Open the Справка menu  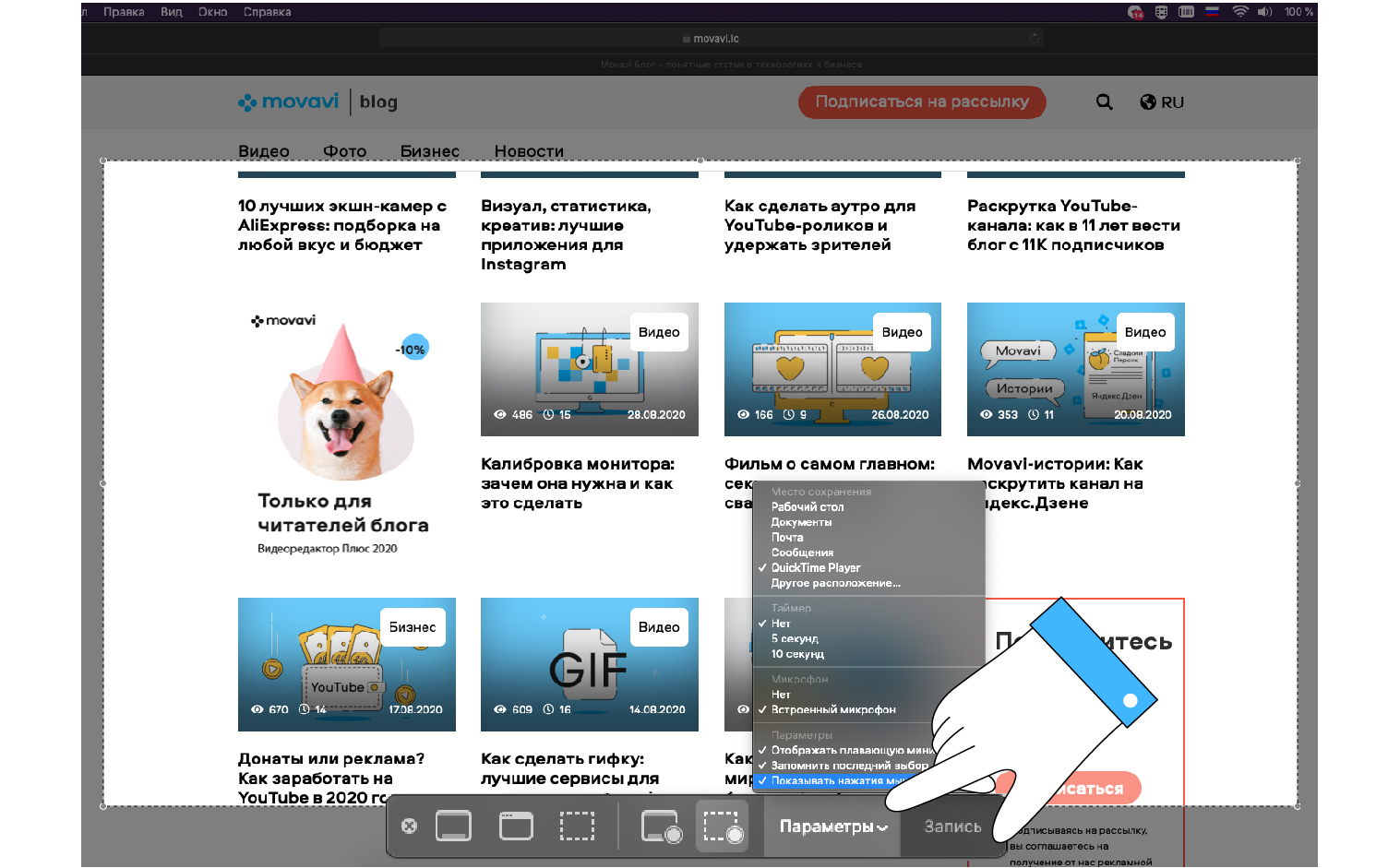tap(267, 12)
